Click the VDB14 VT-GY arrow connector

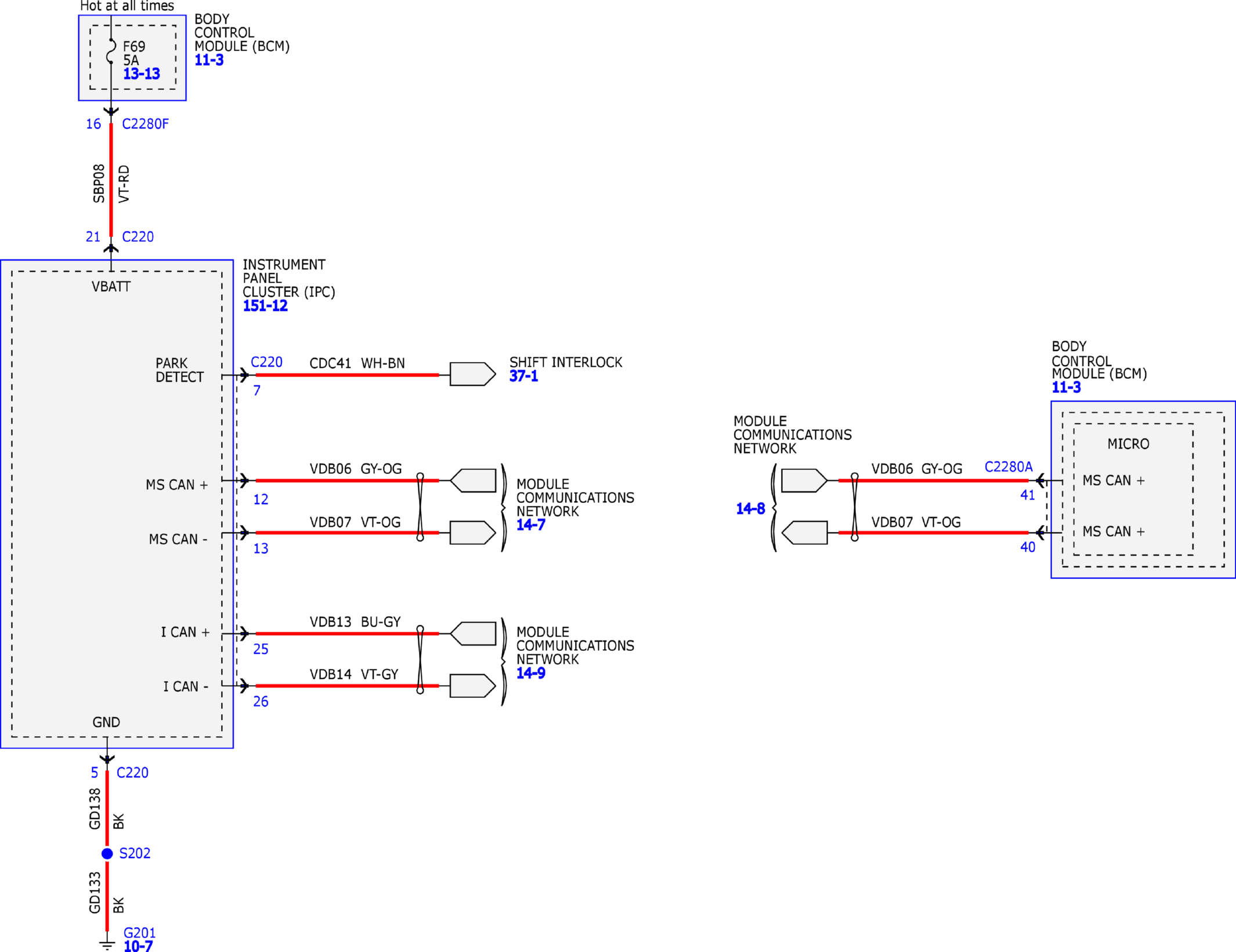(x=473, y=686)
